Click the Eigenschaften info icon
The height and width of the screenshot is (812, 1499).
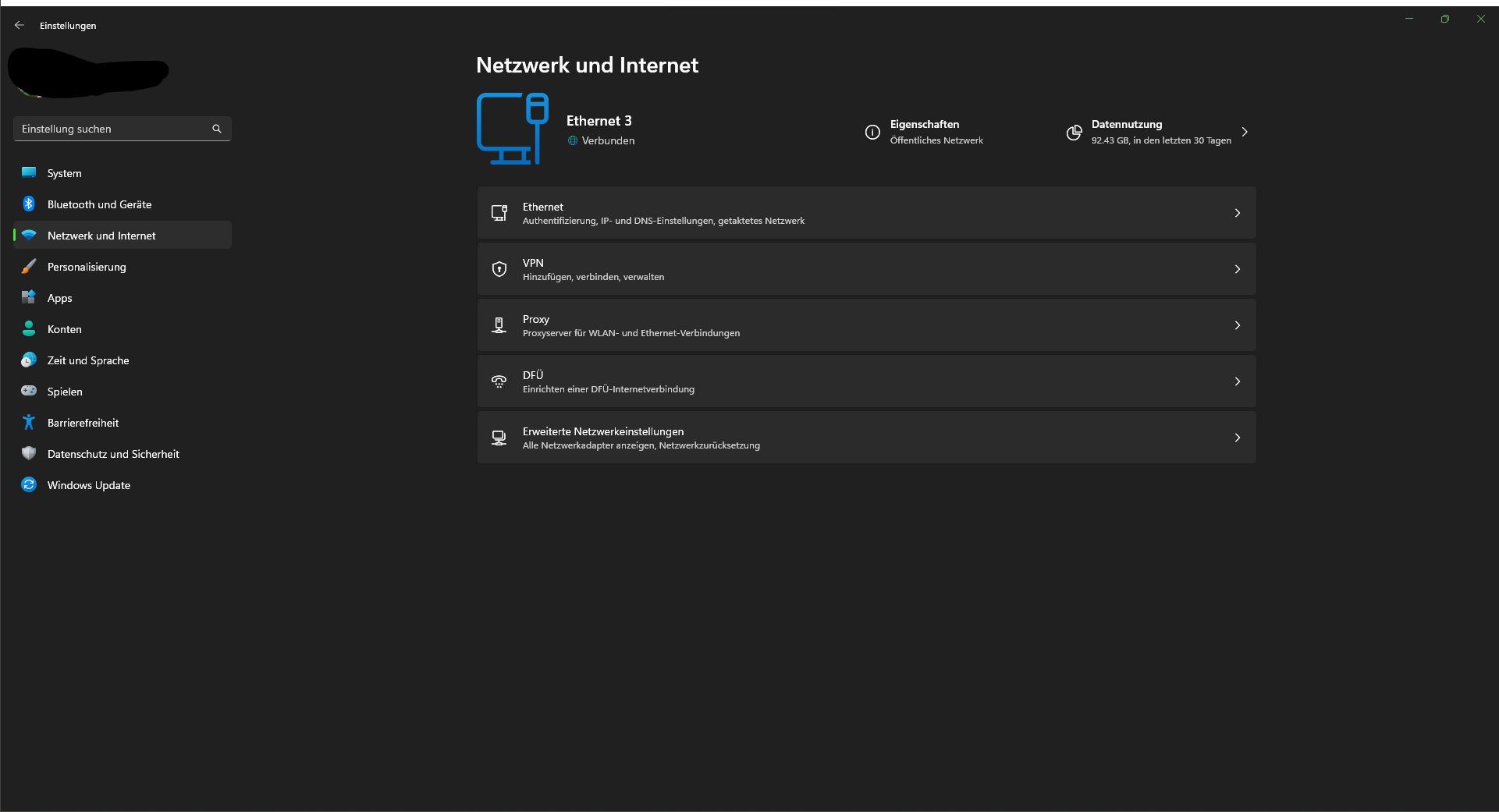(872, 132)
